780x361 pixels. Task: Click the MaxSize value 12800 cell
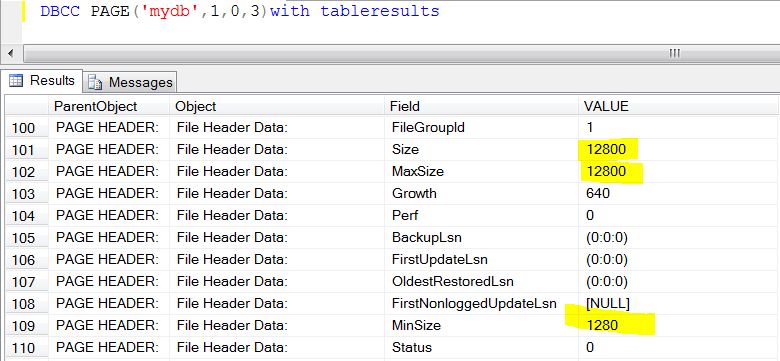(x=679, y=172)
